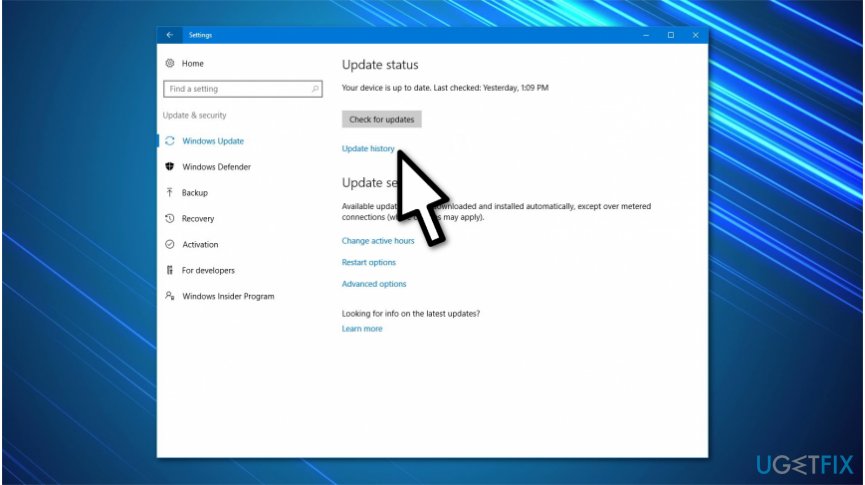
Task: Click 'Looking for info on the latest updates?'
Action: pos(410,313)
